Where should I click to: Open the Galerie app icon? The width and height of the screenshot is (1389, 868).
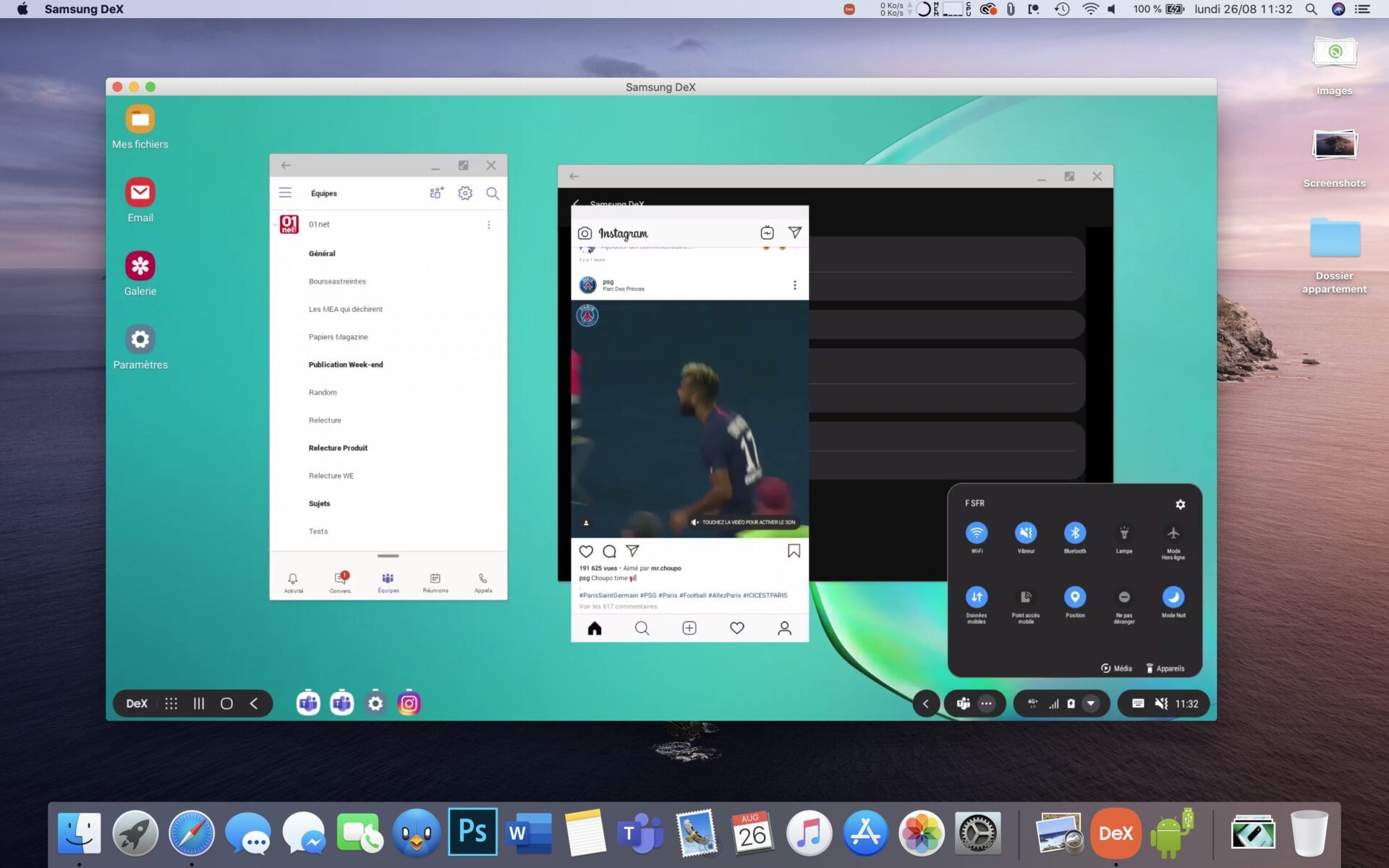coord(140,266)
